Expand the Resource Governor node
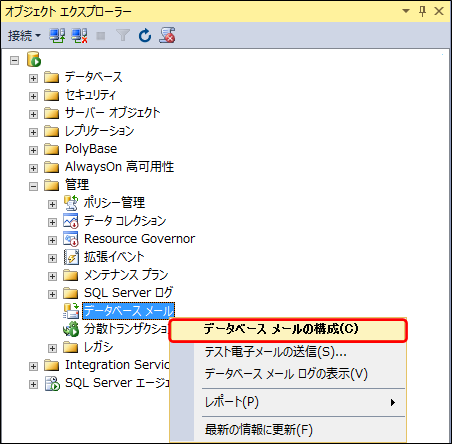This screenshot has height=444, width=452. pyautogui.click(x=52, y=240)
